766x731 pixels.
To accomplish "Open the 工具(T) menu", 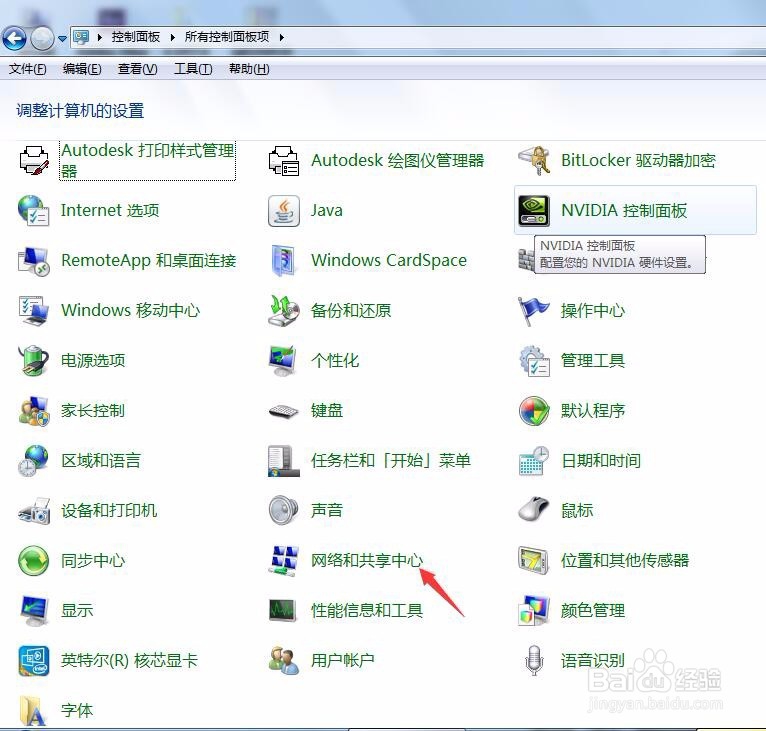I will (x=193, y=69).
